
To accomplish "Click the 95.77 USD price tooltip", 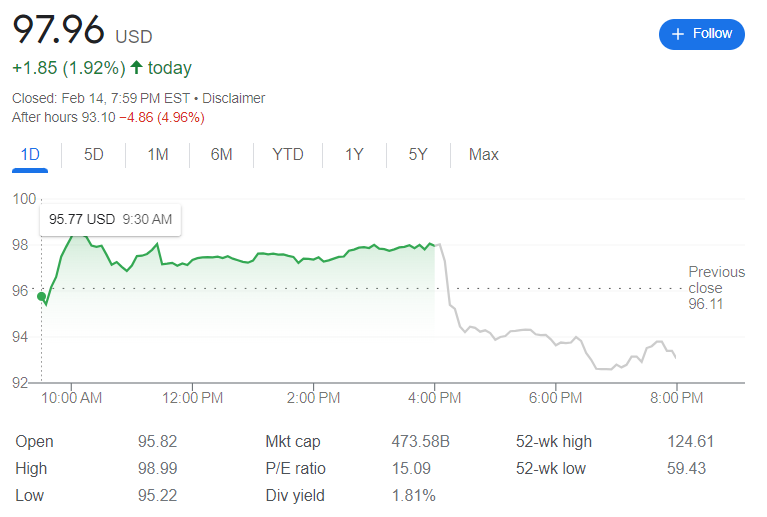I will pyautogui.click(x=110, y=219).
